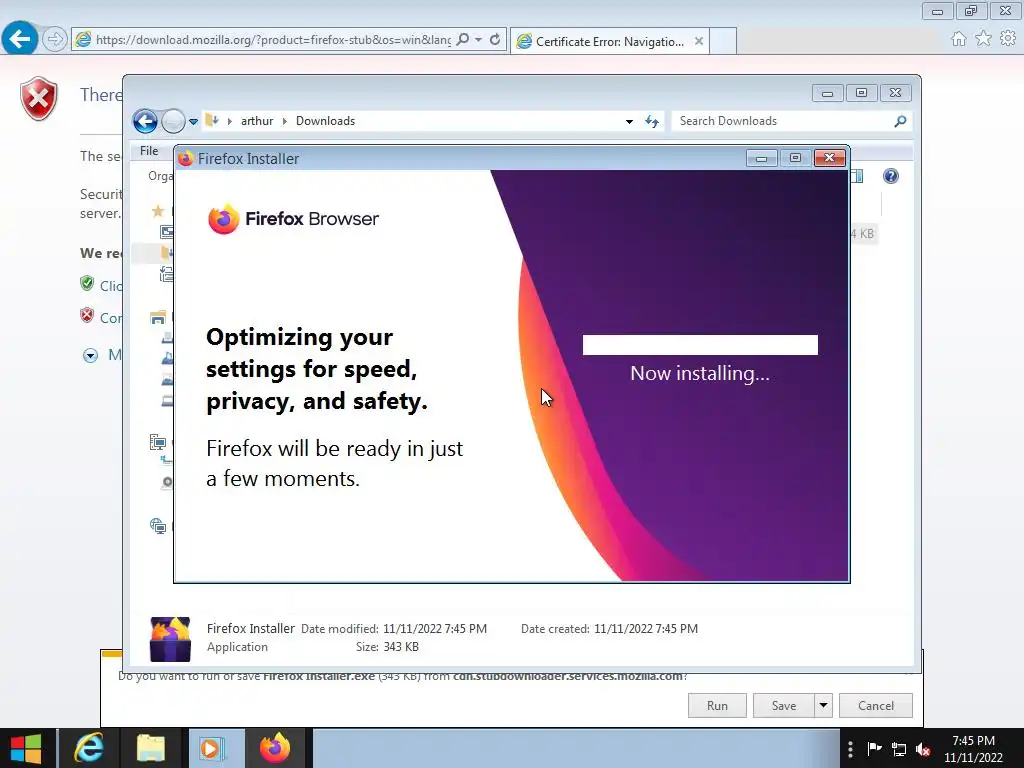Click the Firefox Browser logo in installer

coord(293,219)
